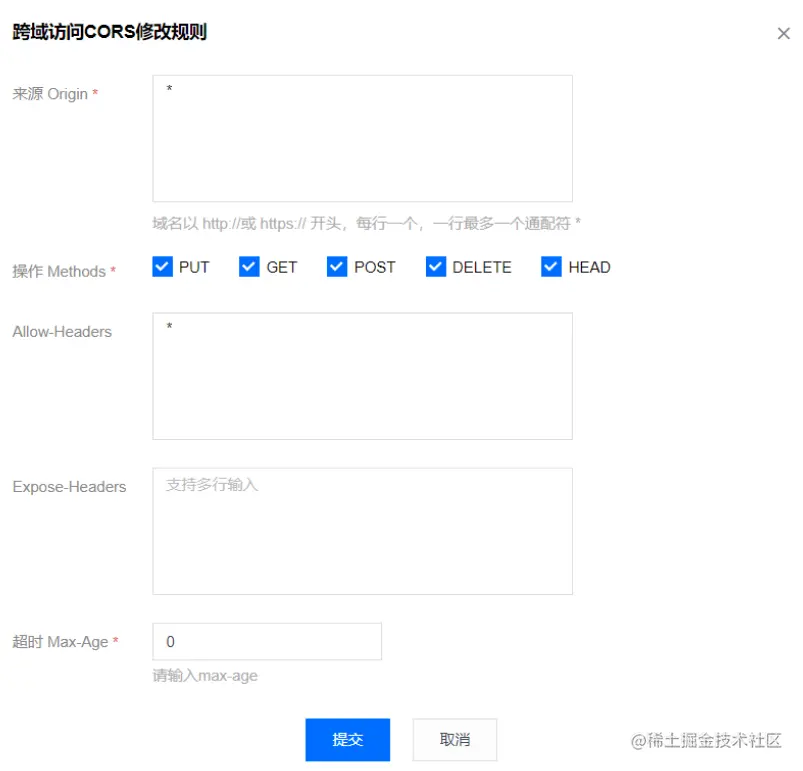Click the Expose-Headers text area
Viewport: 803px width, 771px height.
coord(362,531)
